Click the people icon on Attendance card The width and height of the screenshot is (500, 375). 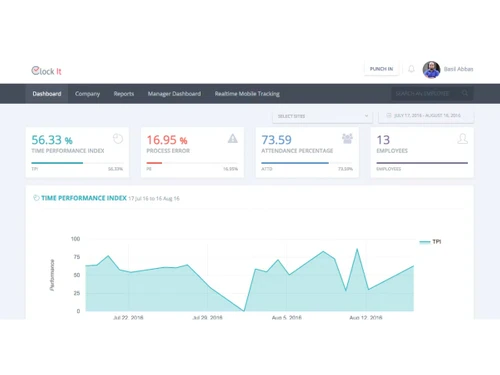pos(347,138)
